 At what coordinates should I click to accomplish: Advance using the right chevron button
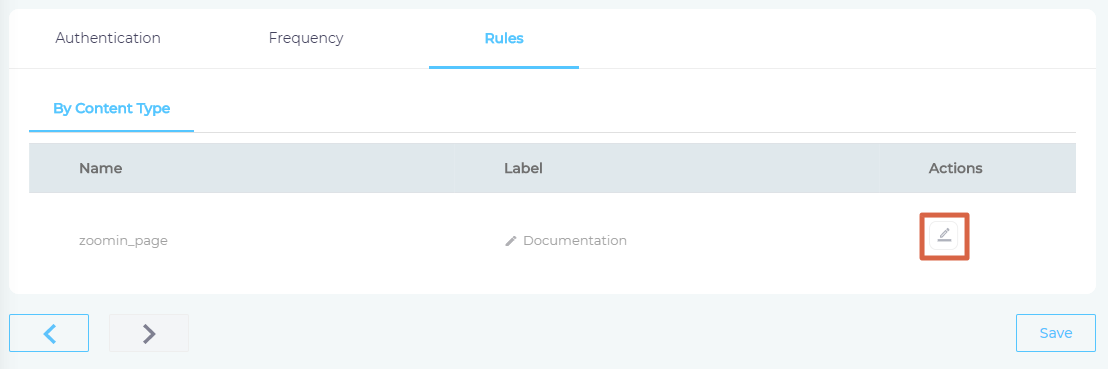(x=148, y=333)
